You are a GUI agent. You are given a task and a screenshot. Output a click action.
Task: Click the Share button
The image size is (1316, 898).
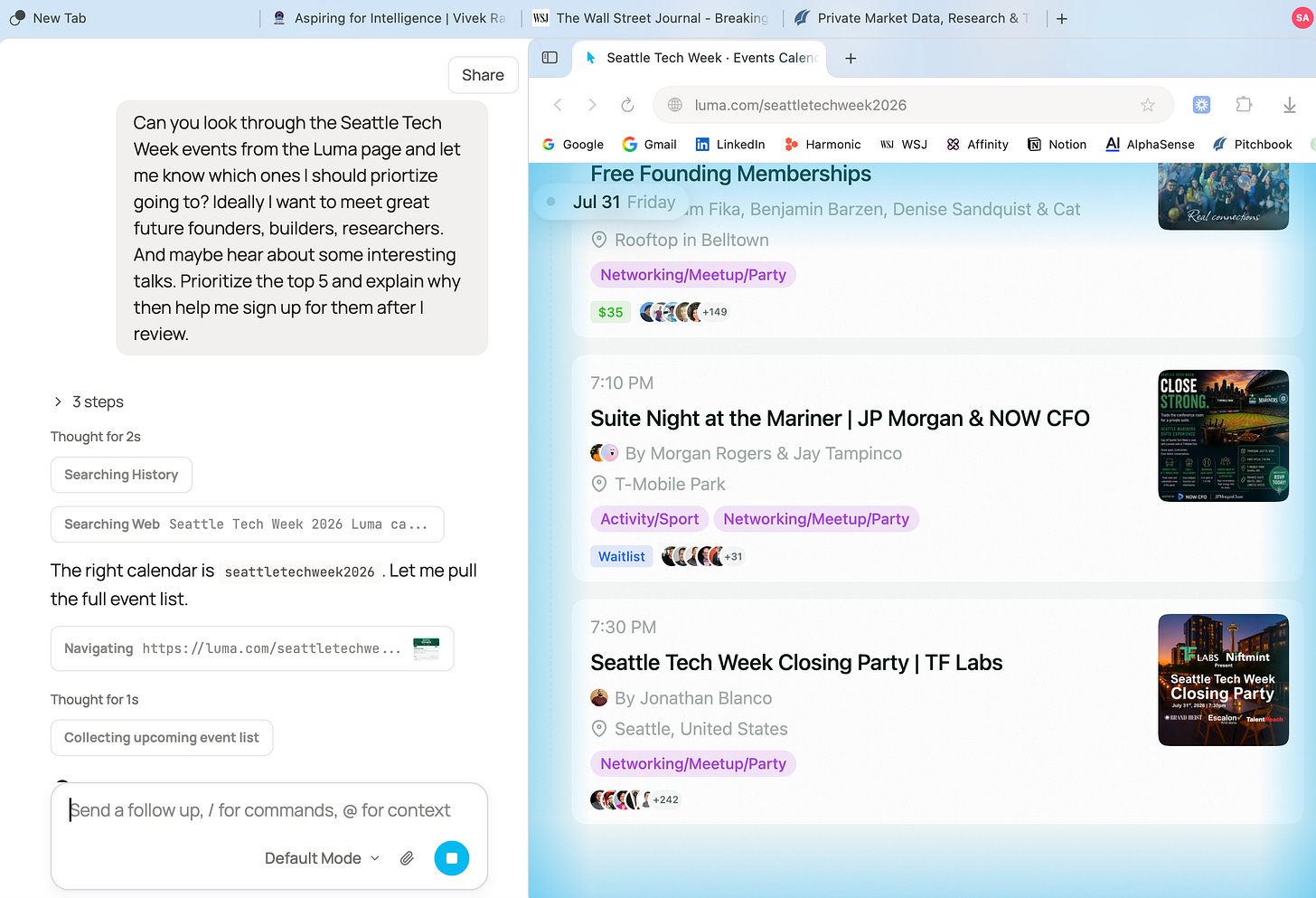pos(484,75)
